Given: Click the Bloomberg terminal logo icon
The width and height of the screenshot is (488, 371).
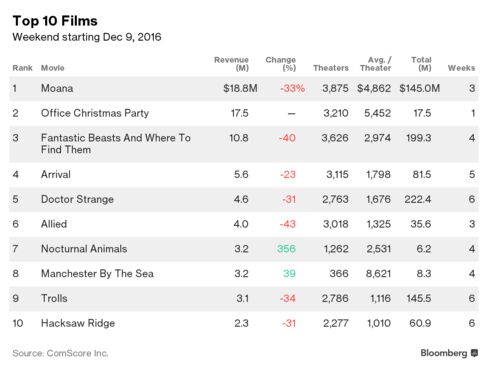Looking at the screenshot, I should 474,353.
